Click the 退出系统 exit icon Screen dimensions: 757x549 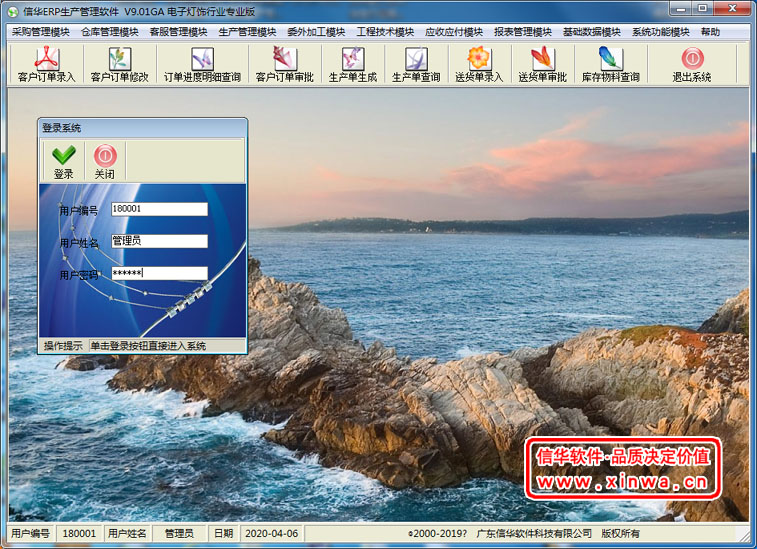(692, 64)
